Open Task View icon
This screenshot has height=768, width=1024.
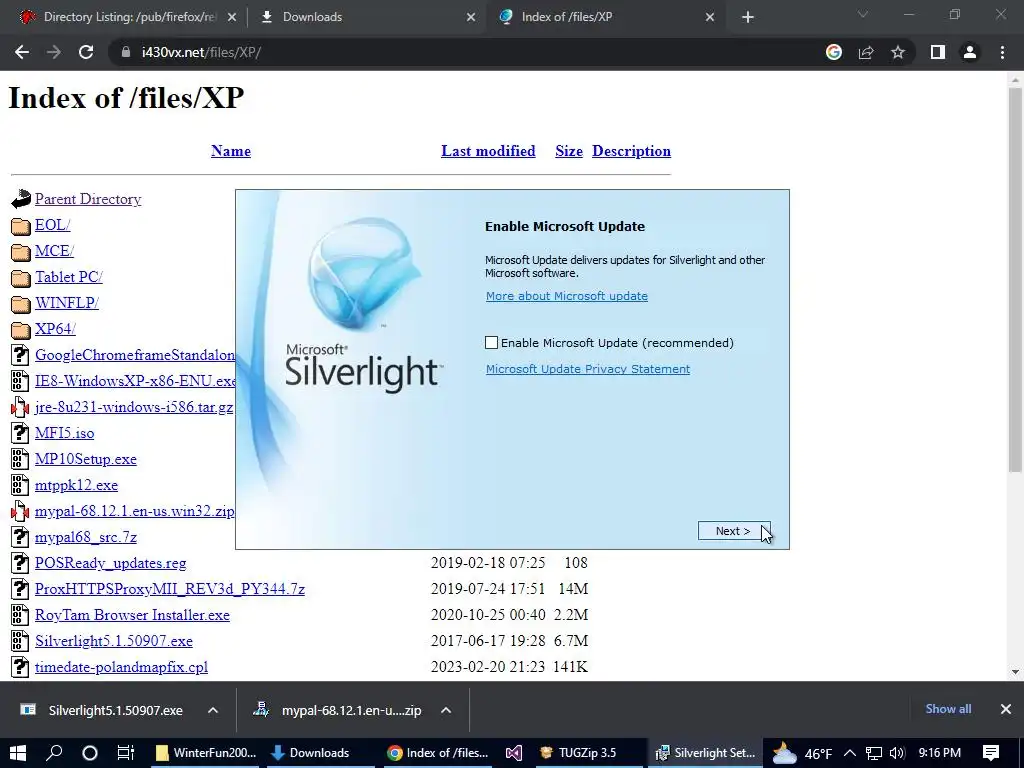point(125,753)
